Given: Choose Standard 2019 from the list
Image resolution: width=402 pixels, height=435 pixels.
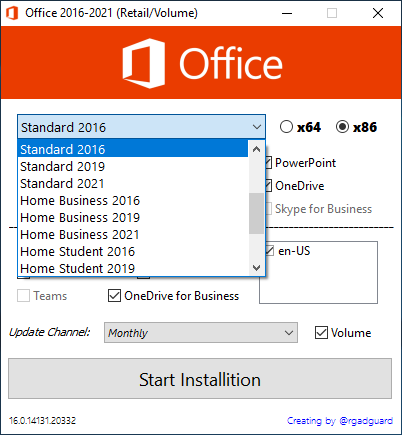Looking at the screenshot, I should click(133, 166).
